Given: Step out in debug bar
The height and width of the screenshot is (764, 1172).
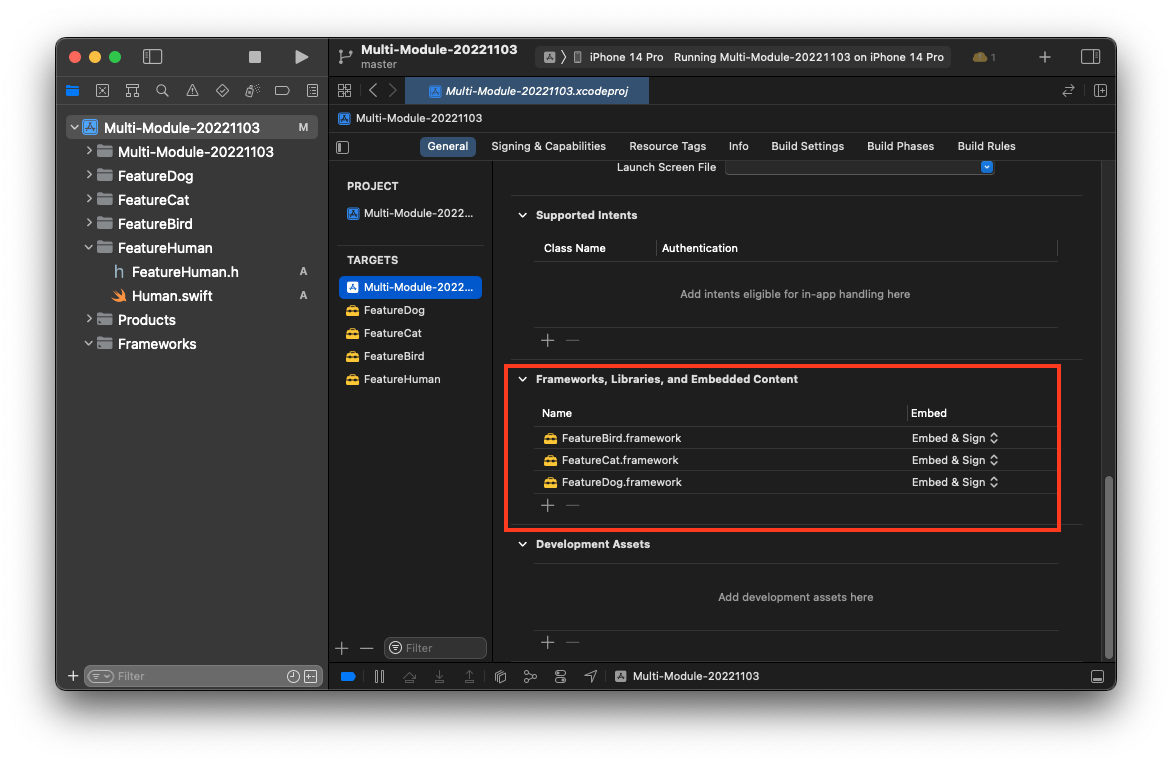Looking at the screenshot, I should pyautogui.click(x=469, y=677).
